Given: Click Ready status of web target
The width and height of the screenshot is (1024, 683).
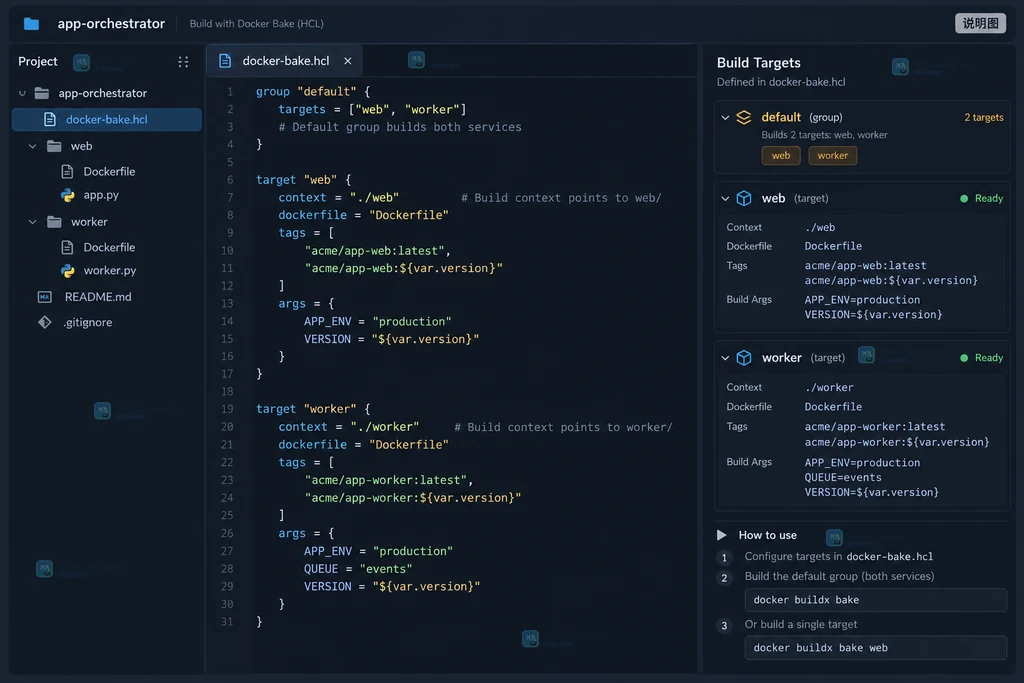Looking at the screenshot, I should (x=982, y=199).
